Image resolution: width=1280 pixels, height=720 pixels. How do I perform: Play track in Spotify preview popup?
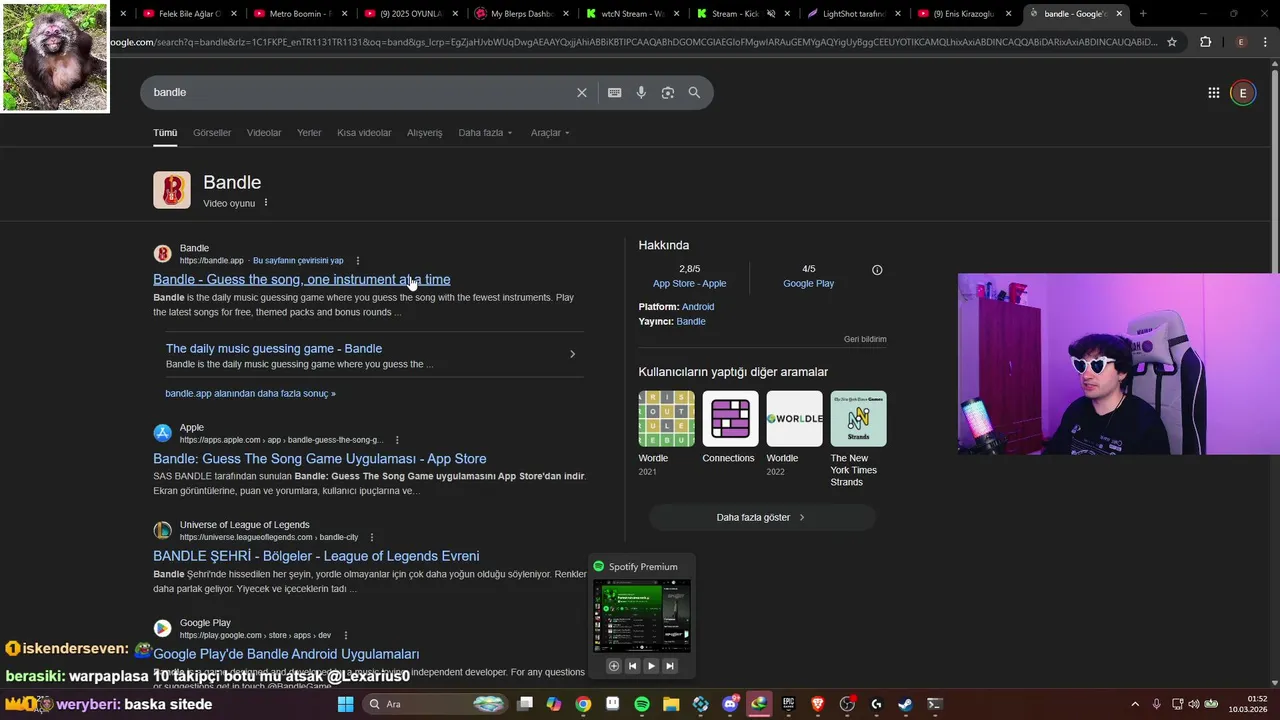(651, 666)
